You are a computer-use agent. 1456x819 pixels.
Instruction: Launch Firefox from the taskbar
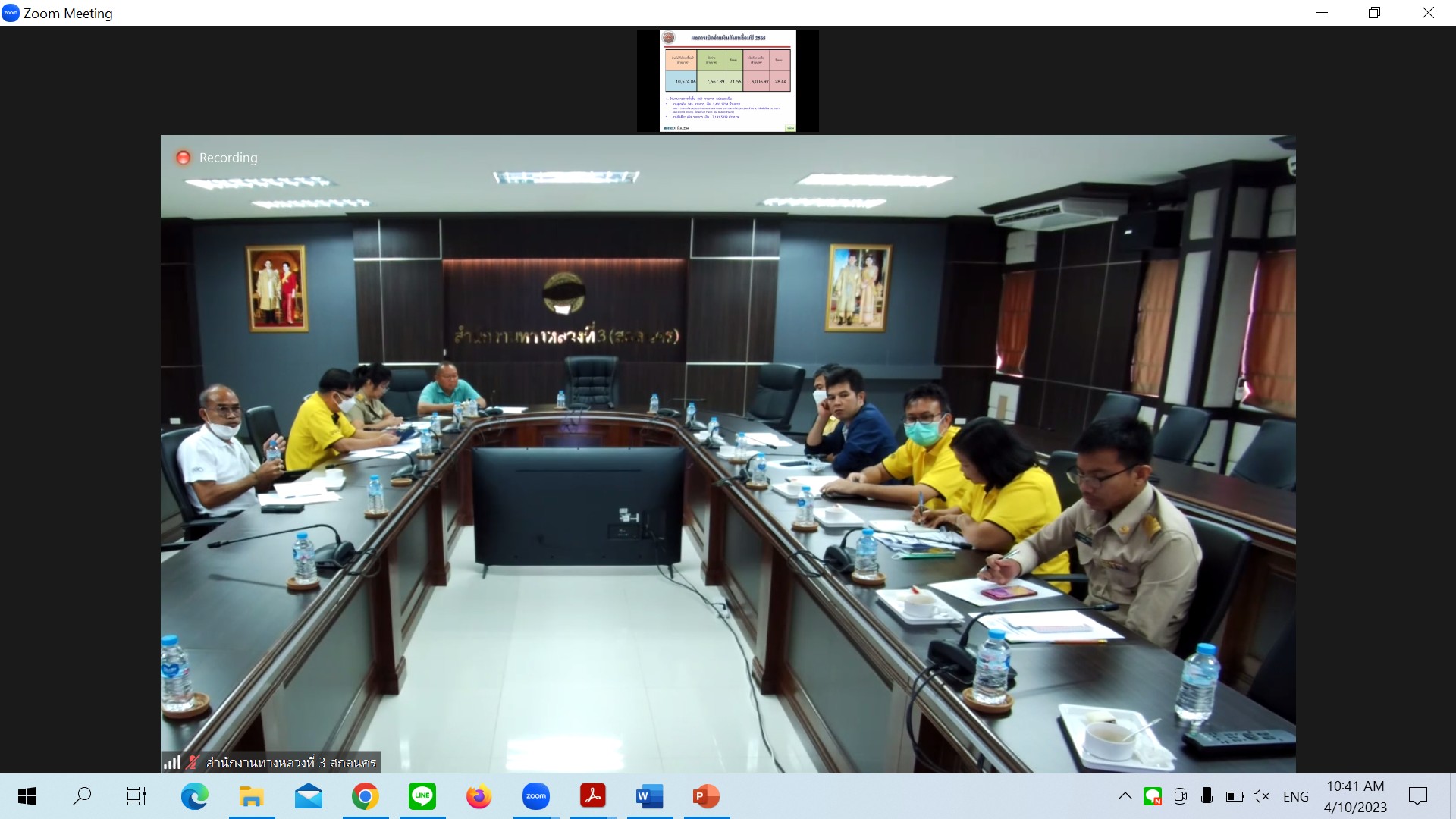pyautogui.click(x=479, y=796)
